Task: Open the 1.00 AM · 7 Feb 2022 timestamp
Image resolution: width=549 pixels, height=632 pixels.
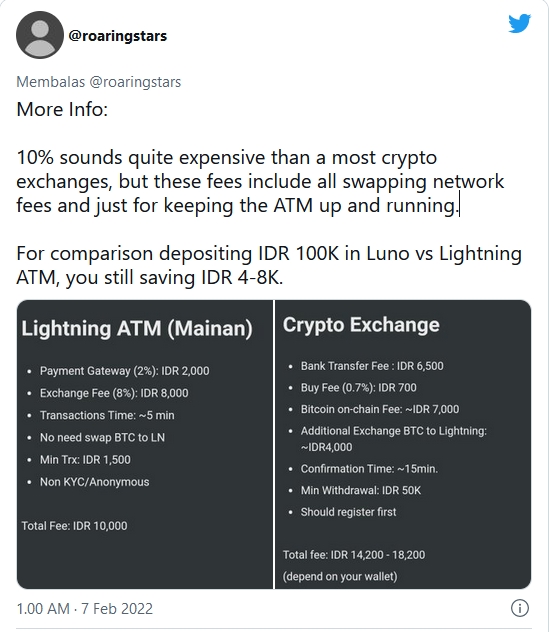Action: 85,609
